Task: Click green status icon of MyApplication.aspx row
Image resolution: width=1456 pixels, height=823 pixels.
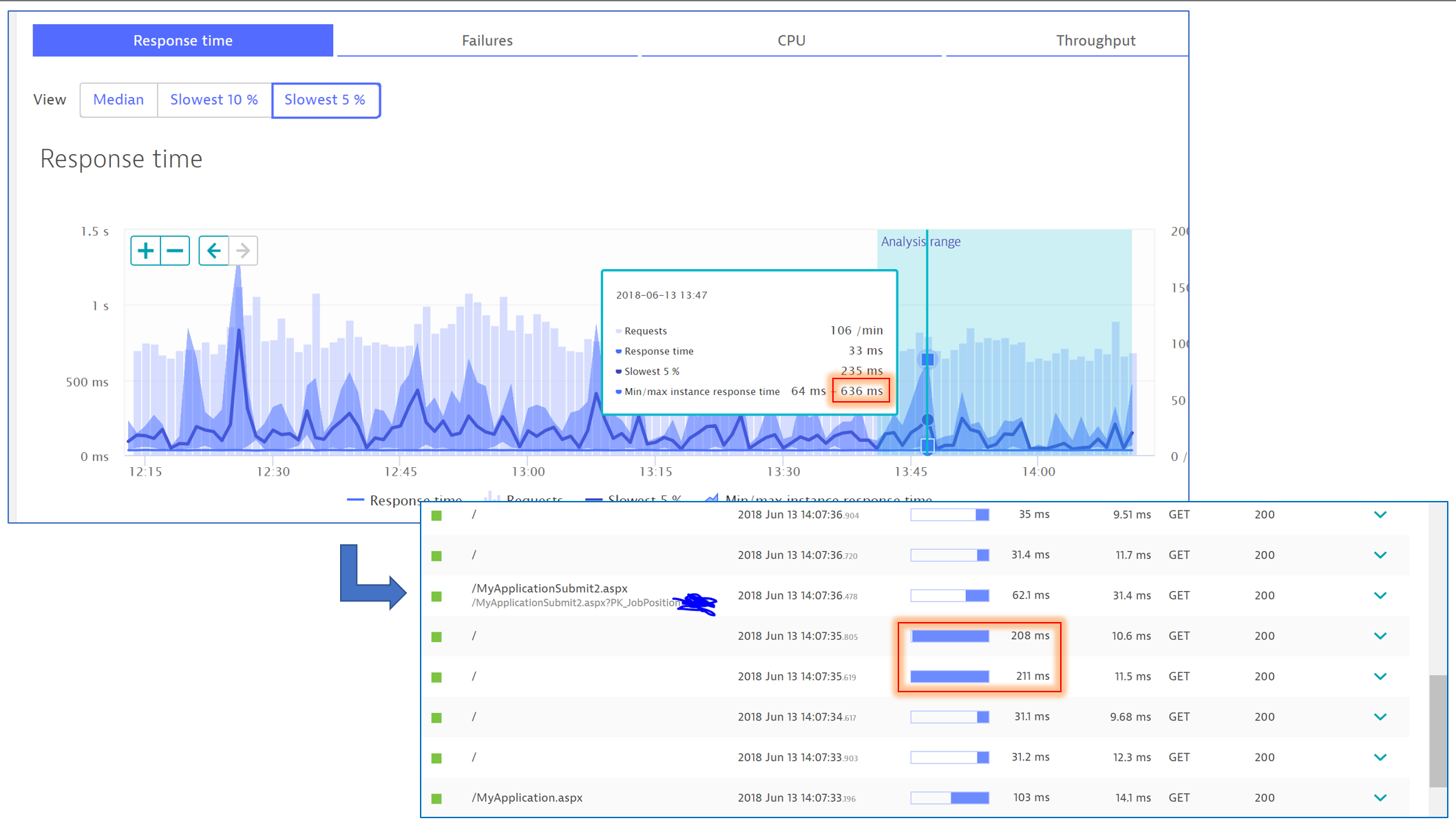Action: pos(436,798)
